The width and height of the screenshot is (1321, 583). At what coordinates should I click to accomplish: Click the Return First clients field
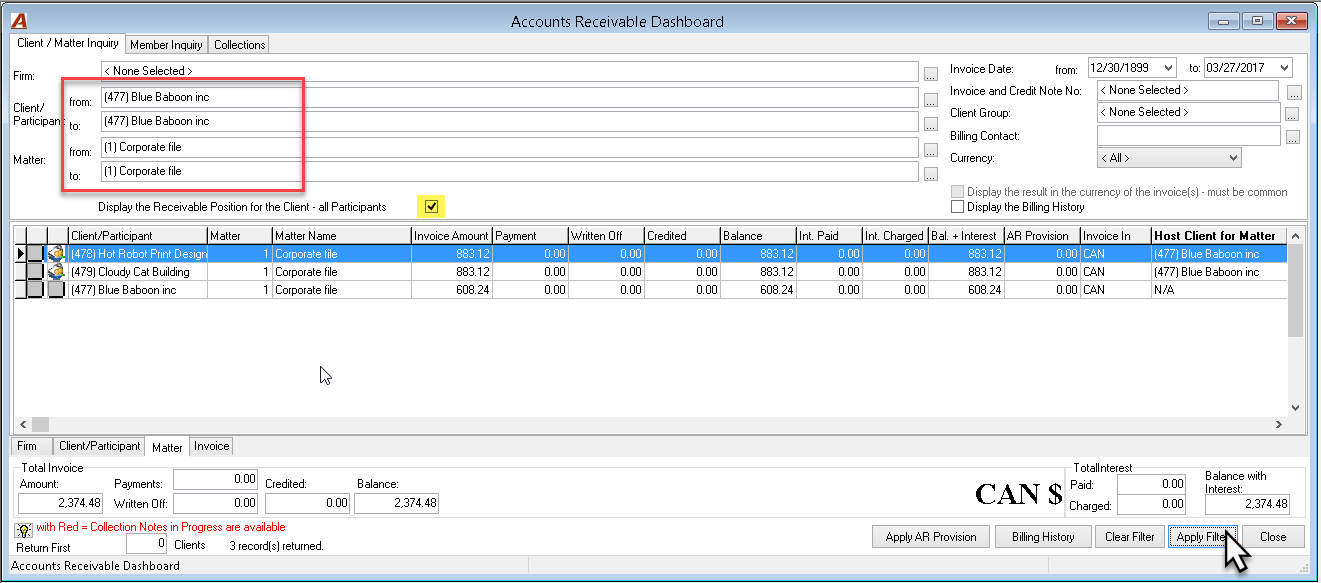(x=147, y=544)
